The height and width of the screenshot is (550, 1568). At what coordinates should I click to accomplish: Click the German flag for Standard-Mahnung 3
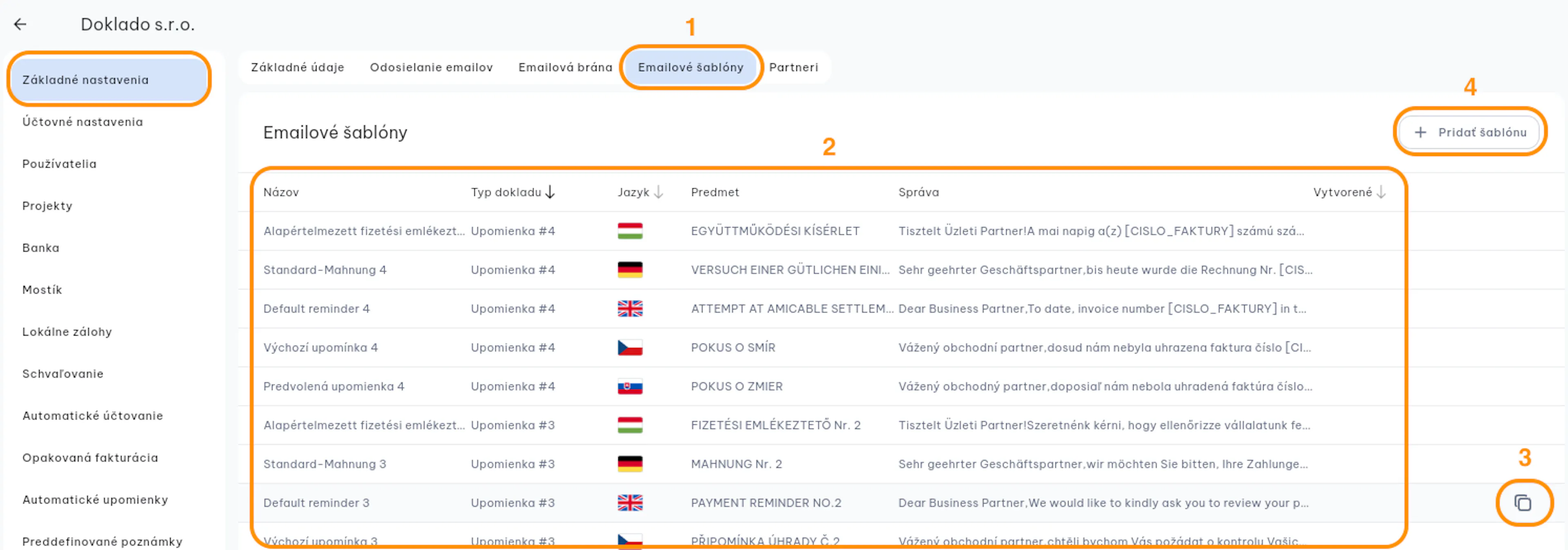(x=630, y=464)
